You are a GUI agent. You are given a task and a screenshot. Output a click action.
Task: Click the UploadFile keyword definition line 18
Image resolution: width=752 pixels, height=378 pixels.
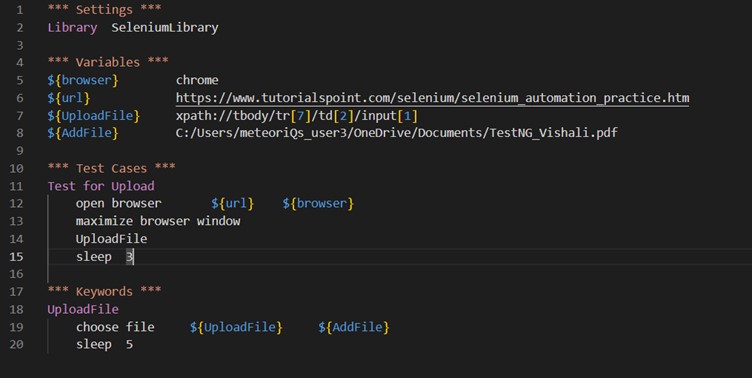(x=82, y=309)
